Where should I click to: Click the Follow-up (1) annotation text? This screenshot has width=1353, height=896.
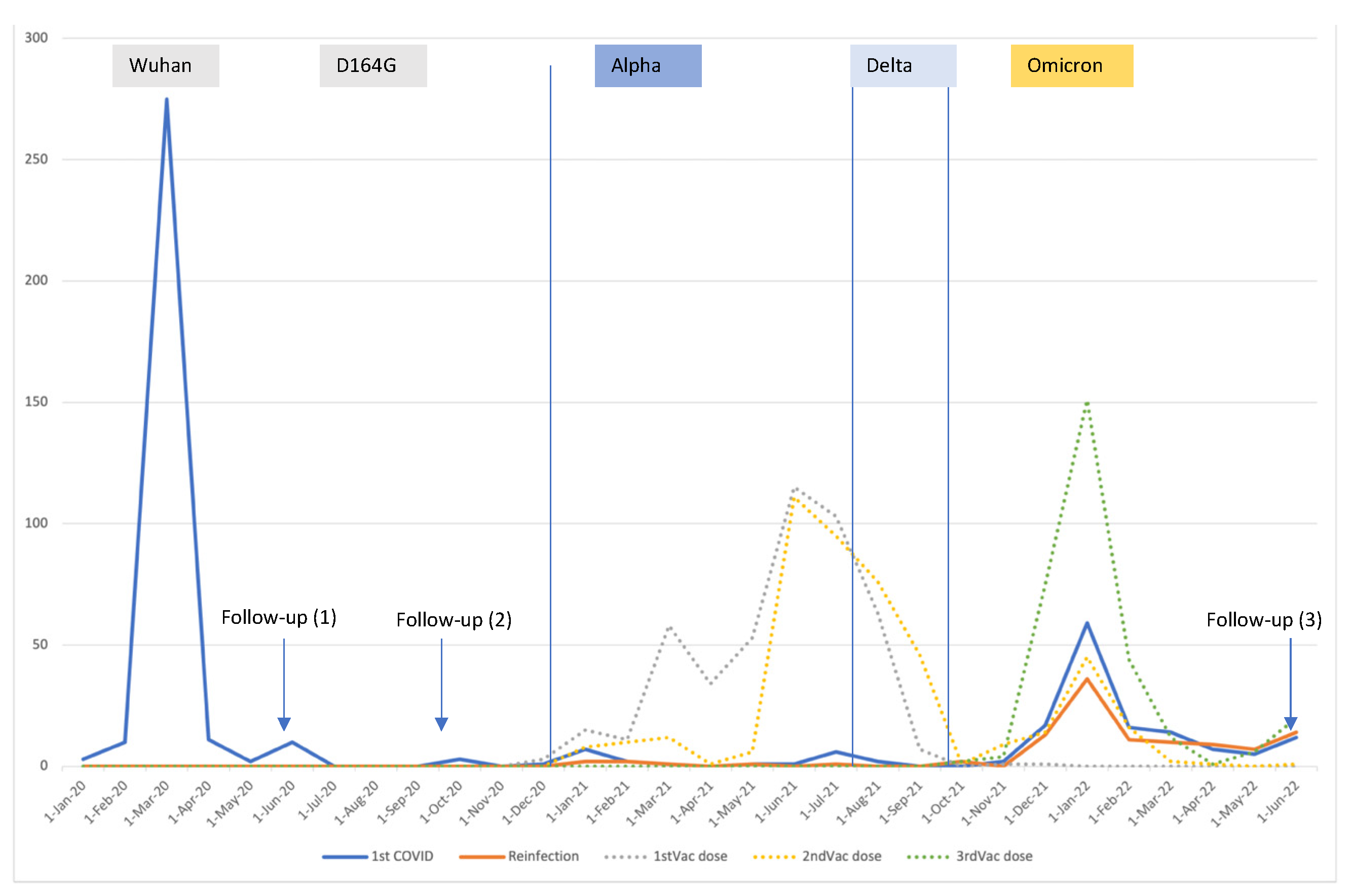pyautogui.click(x=278, y=617)
